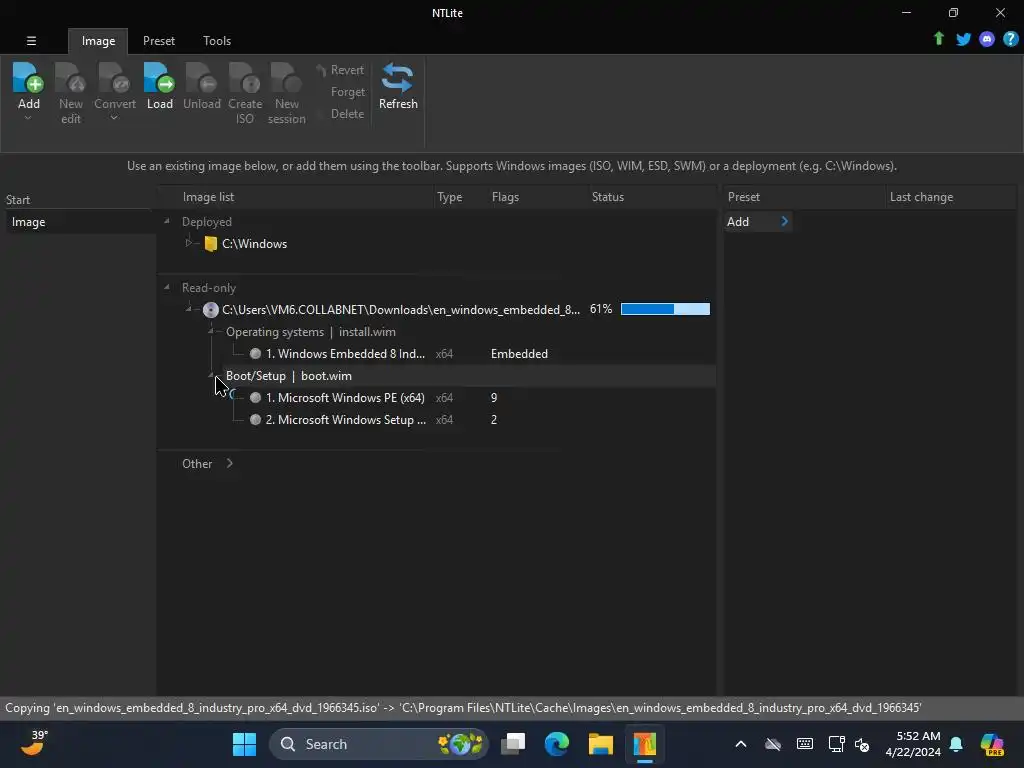Click the Convert toolbar icon
The image size is (1024, 768).
[114, 78]
